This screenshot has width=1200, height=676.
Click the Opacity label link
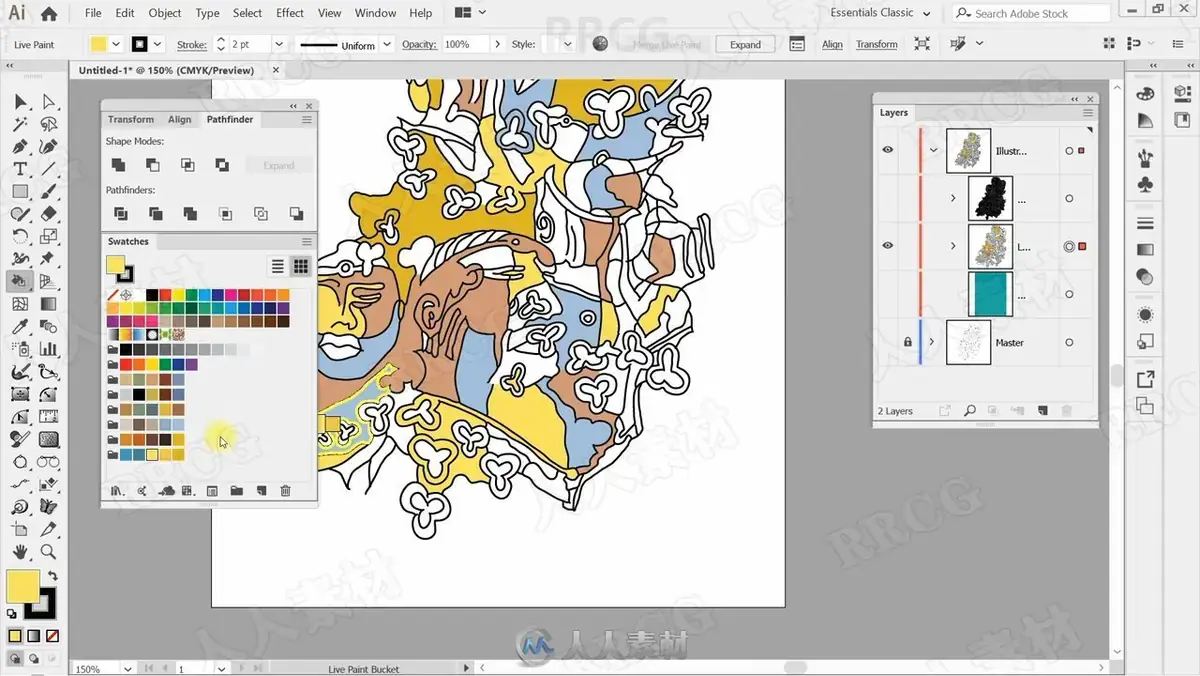click(419, 44)
